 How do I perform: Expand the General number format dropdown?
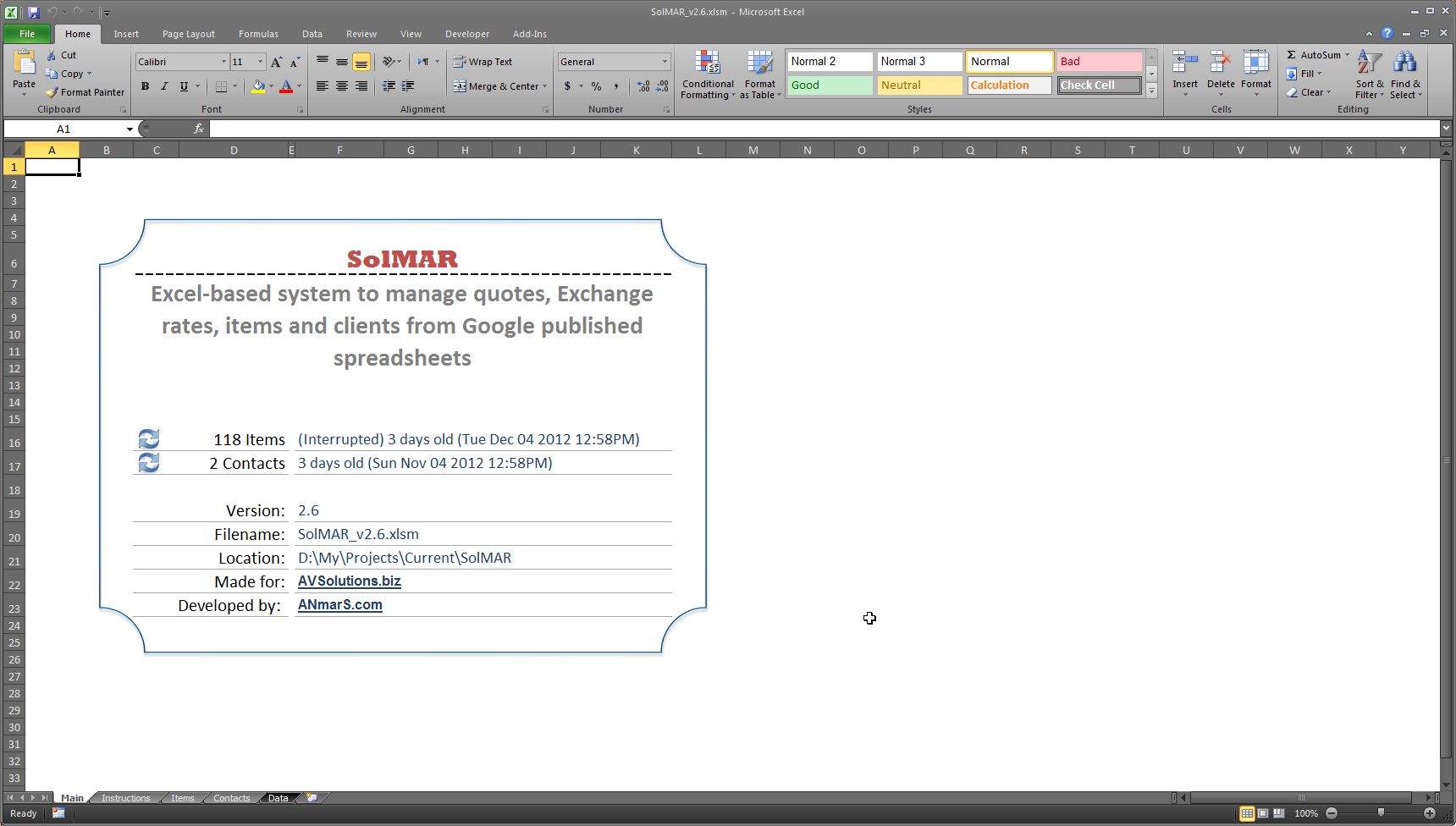coord(665,62)
